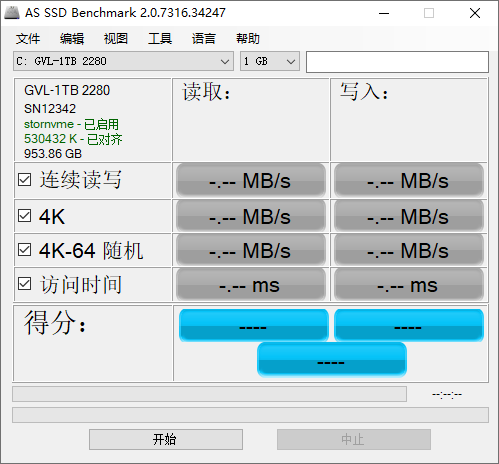Click the stornvme - 已启用 driver text
Screen dimensions: 499x464
coord(71,124)
